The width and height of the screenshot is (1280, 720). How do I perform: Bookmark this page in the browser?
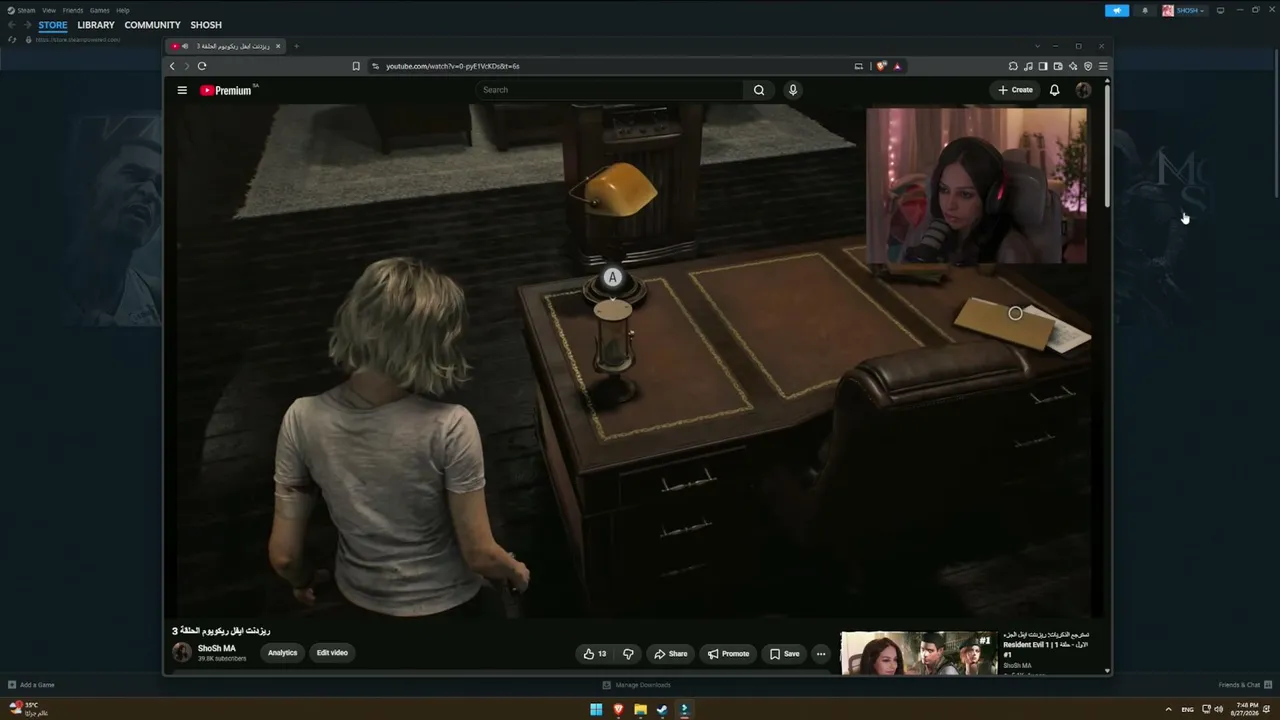[x=356, y=66]
